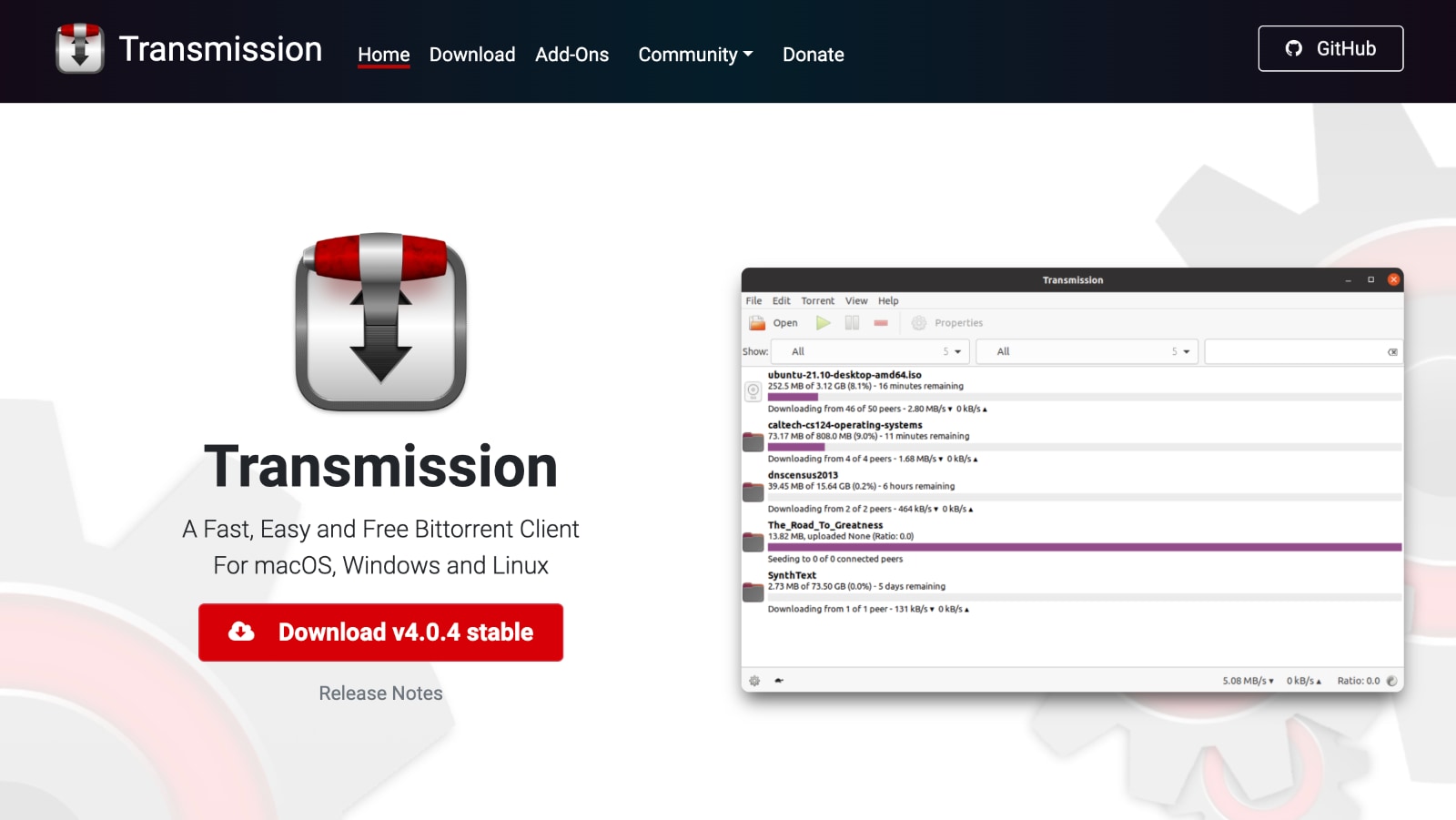Viewport: 1456px width, 820px height.
Task: Clear the search field using clear icon
Action: click(x=1392, y=352)
